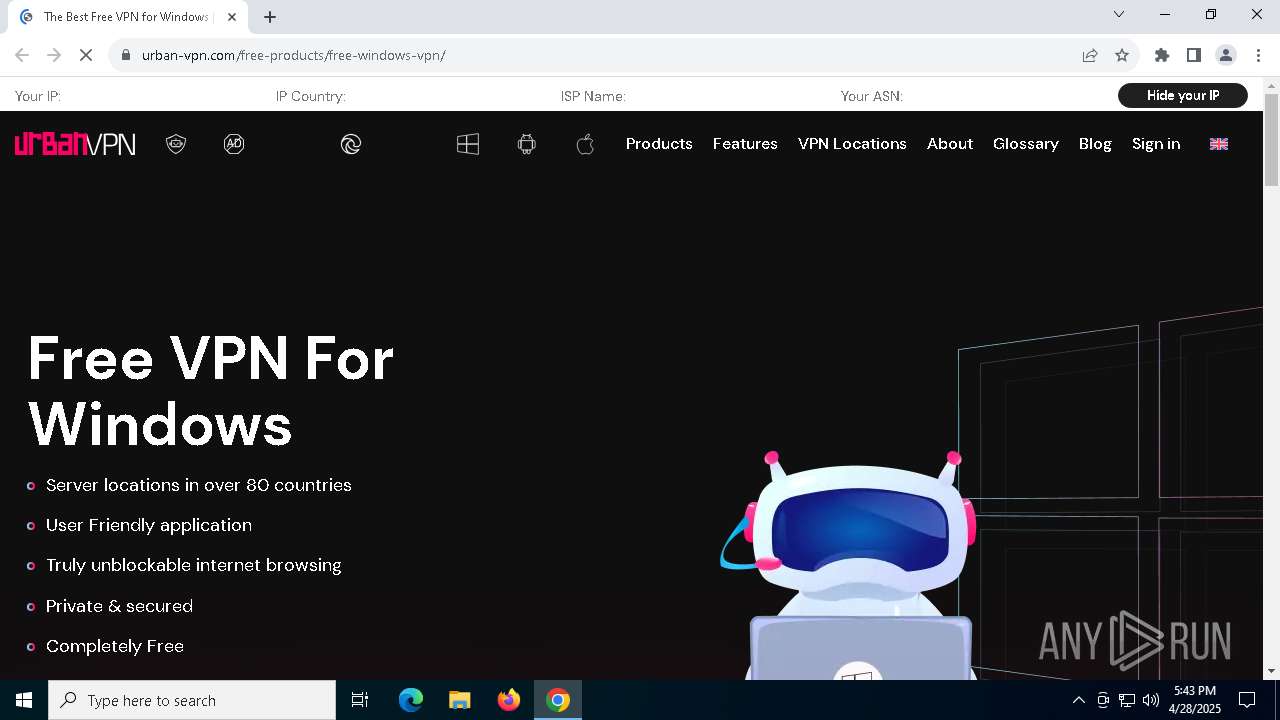
Task: Open the VPN shield icon in navbar
Action: pos(176,144)
